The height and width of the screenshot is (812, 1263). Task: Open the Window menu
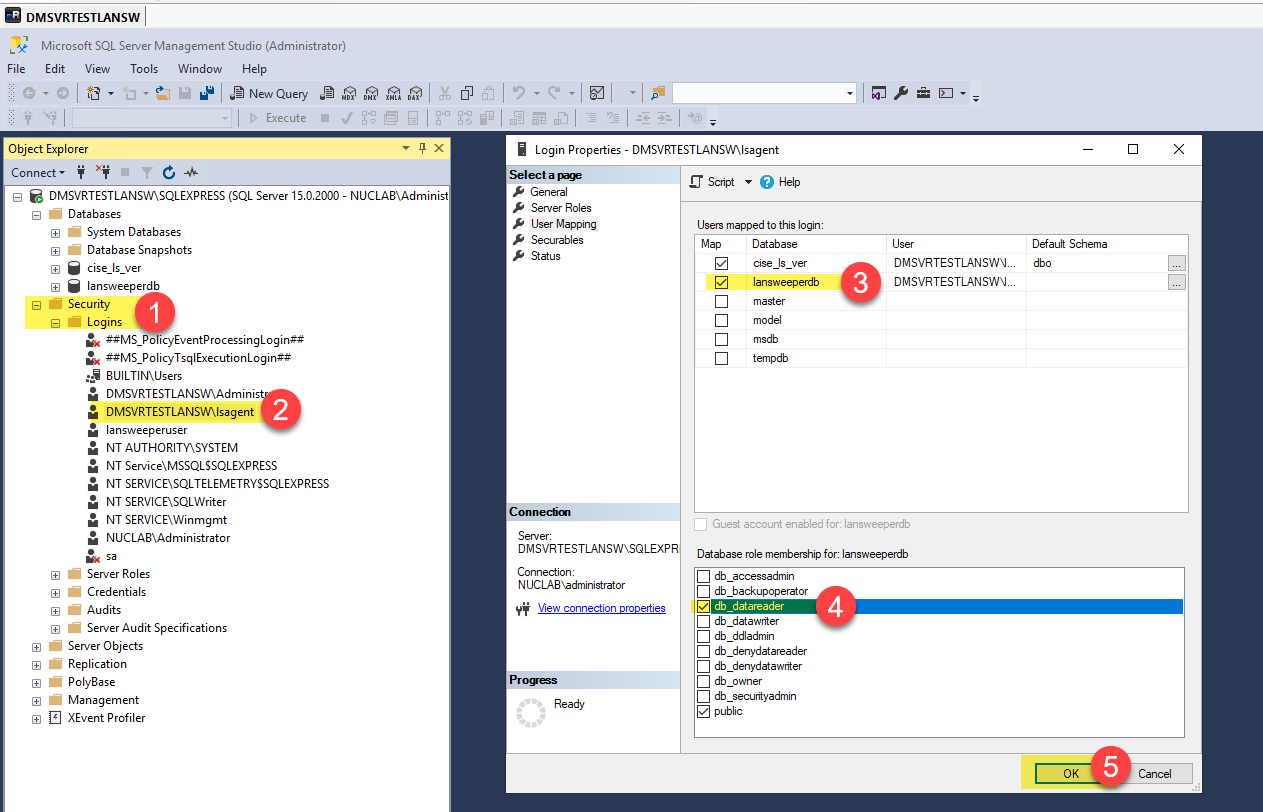[200, 69]
